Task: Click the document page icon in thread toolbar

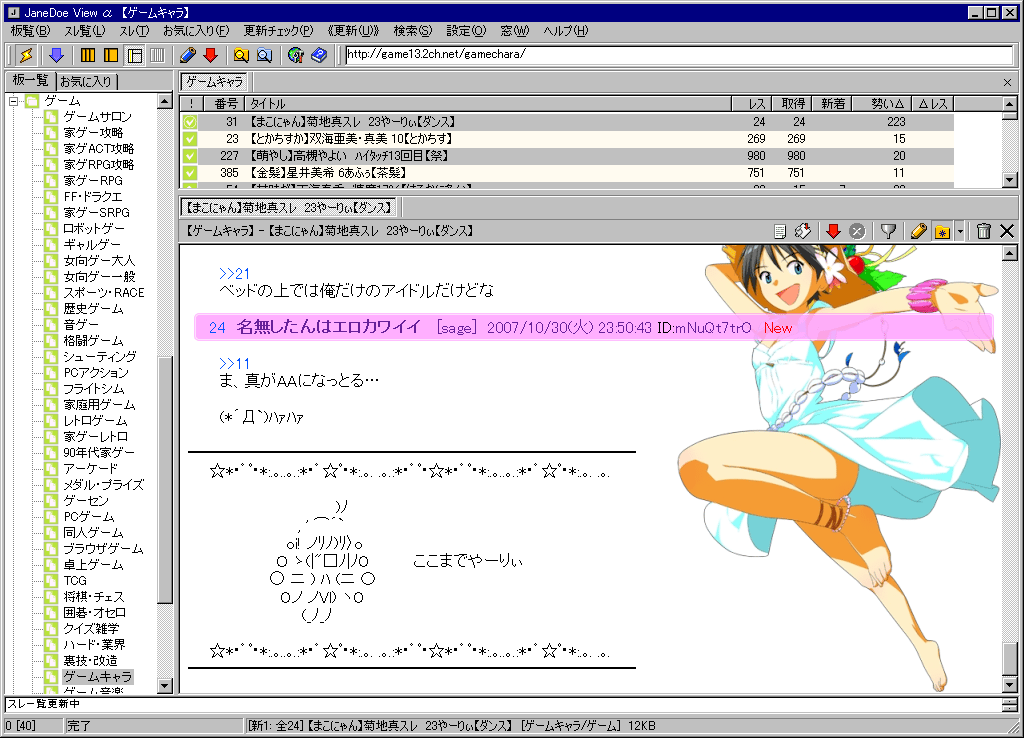Action: coord(780,231)
